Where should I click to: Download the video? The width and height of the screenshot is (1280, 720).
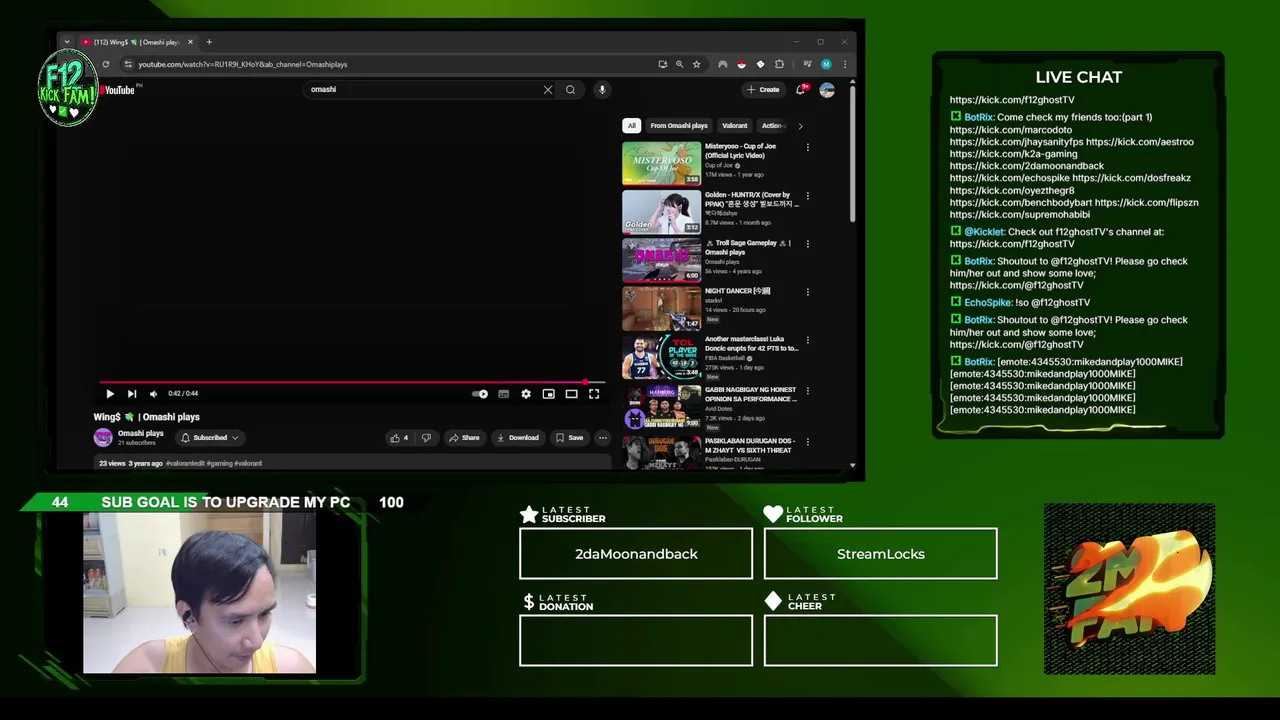(518, 438)
